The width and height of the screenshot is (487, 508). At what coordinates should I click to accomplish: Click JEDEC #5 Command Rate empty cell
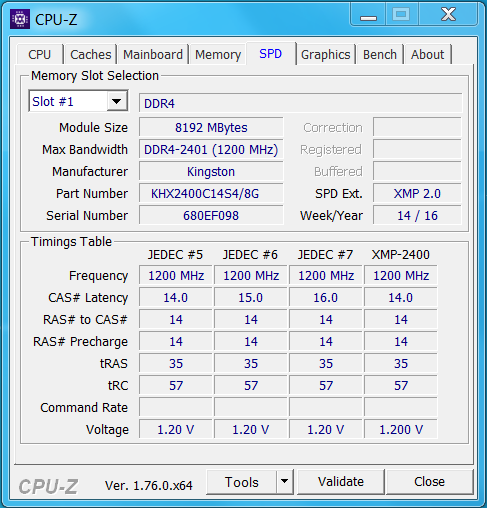point(176,407)
